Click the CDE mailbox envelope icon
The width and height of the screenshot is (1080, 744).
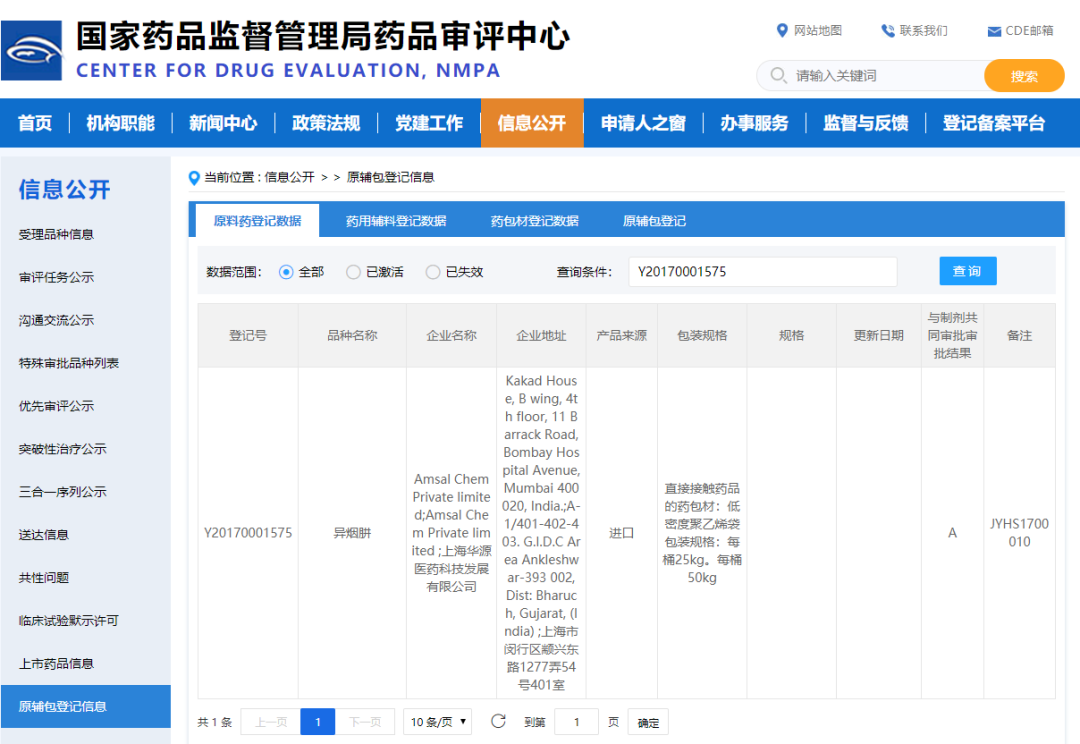click(x=994, y=31)
